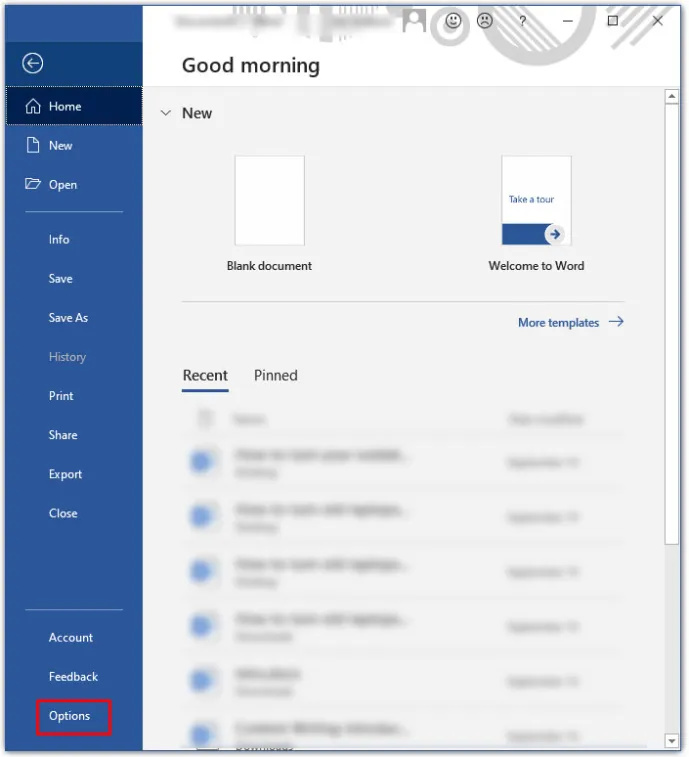The image size is (689, 757).
Task: Choose Save from the sidebar
Action: tap(74, 279)
